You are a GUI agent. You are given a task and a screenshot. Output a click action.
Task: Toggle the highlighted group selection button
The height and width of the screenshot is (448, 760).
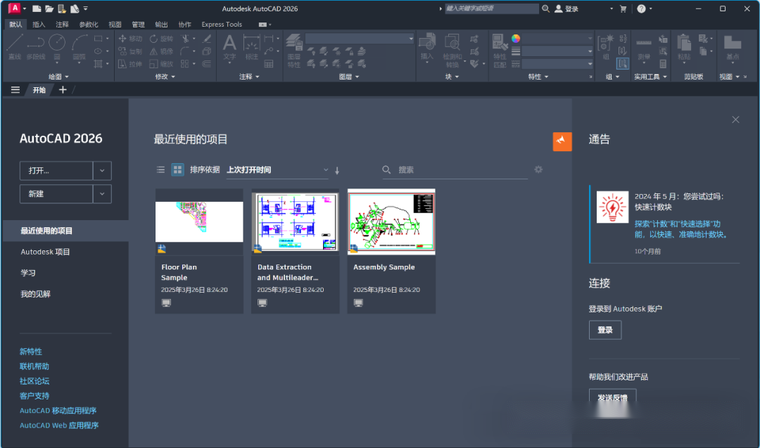(623, 63)
